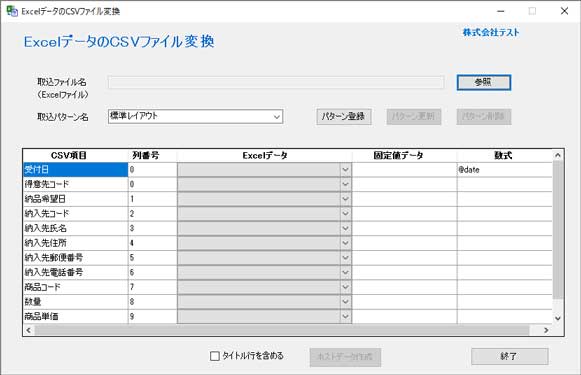Viewport: 581px width, 375px height.
Task: Click the 取込ファイル名 input field
Action: pyautogui.click(x=276, y=82)
